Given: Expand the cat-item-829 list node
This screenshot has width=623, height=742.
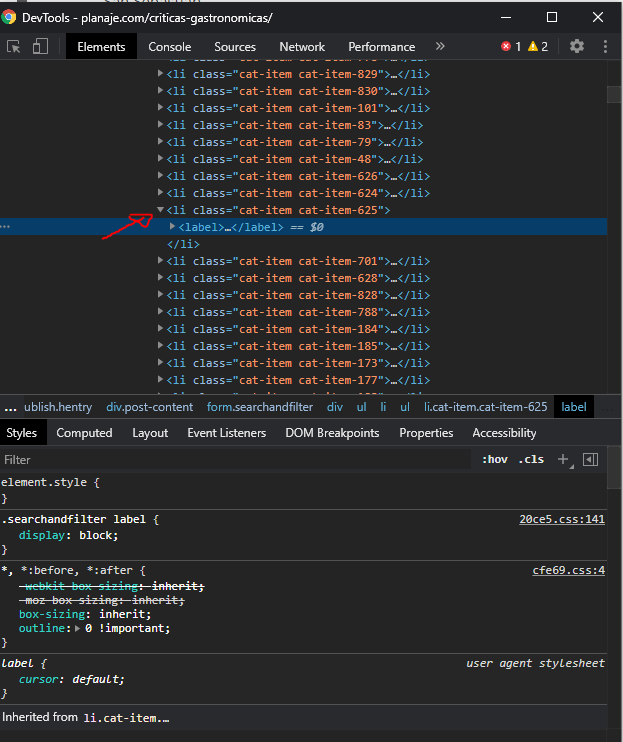Looking at the screenshot, I should tap(160, 74).
